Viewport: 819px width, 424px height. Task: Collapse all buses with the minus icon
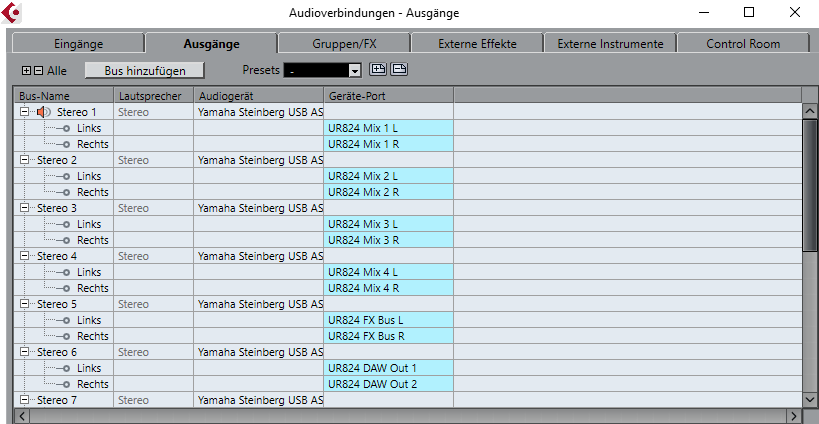click(38, 70)
